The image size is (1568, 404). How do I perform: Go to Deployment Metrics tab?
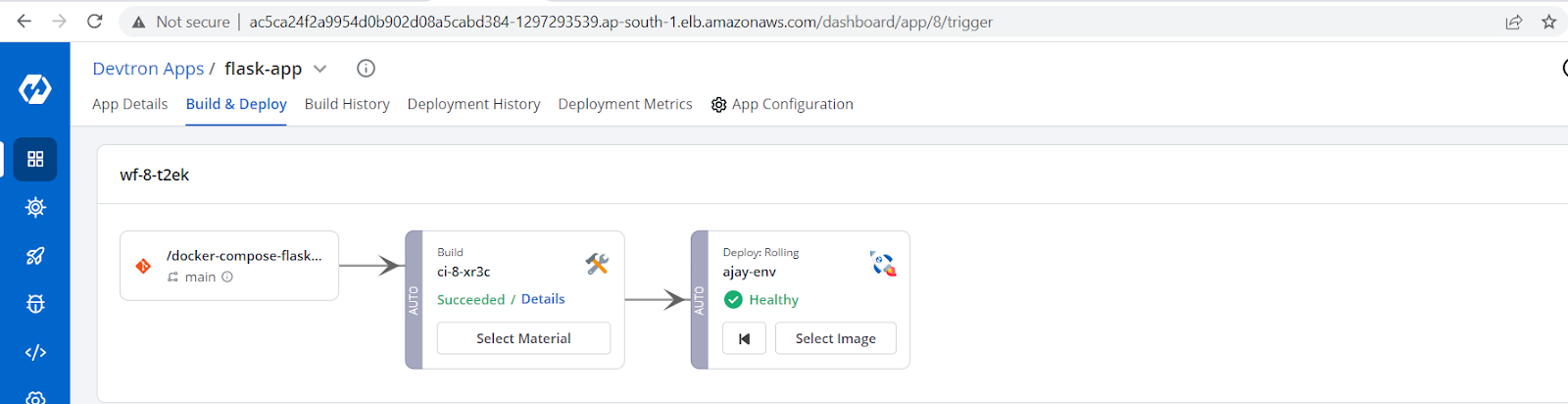(625, 104)
